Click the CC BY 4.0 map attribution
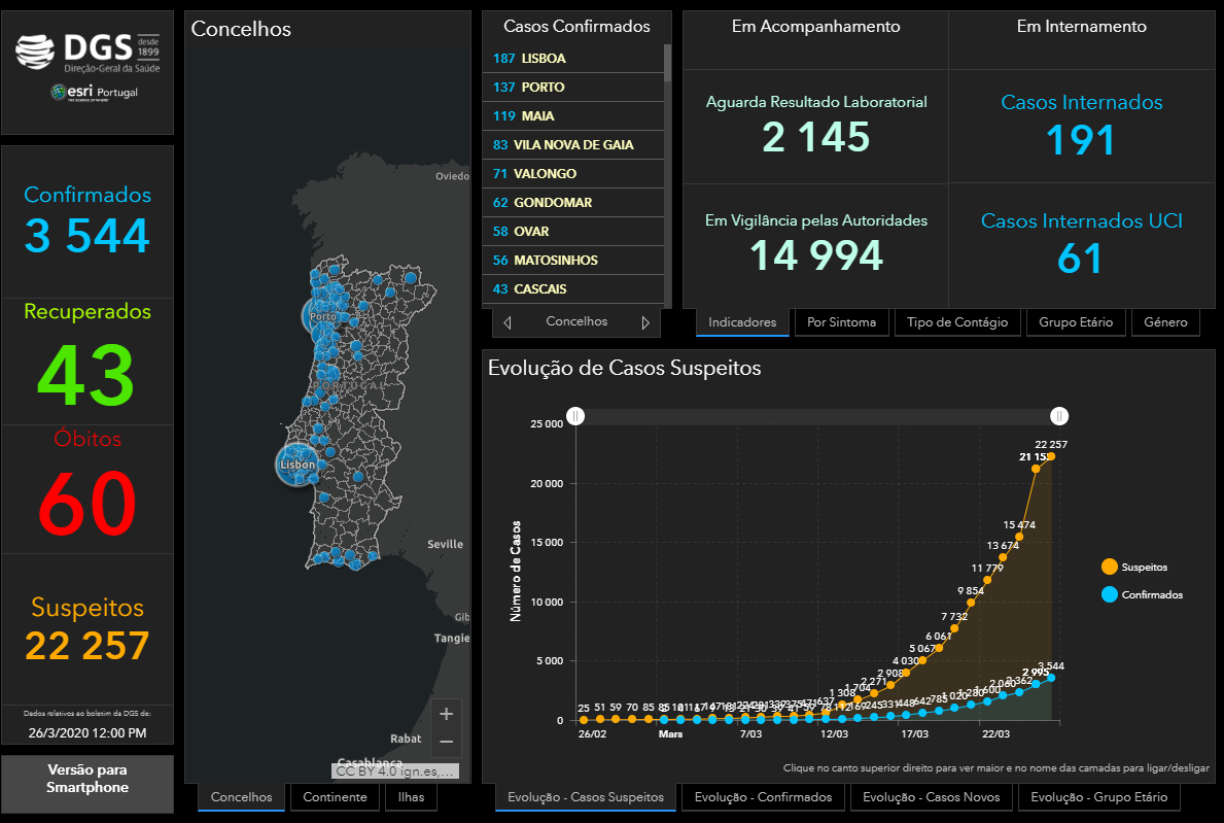The image size is (1224, 823). (396, 771)
